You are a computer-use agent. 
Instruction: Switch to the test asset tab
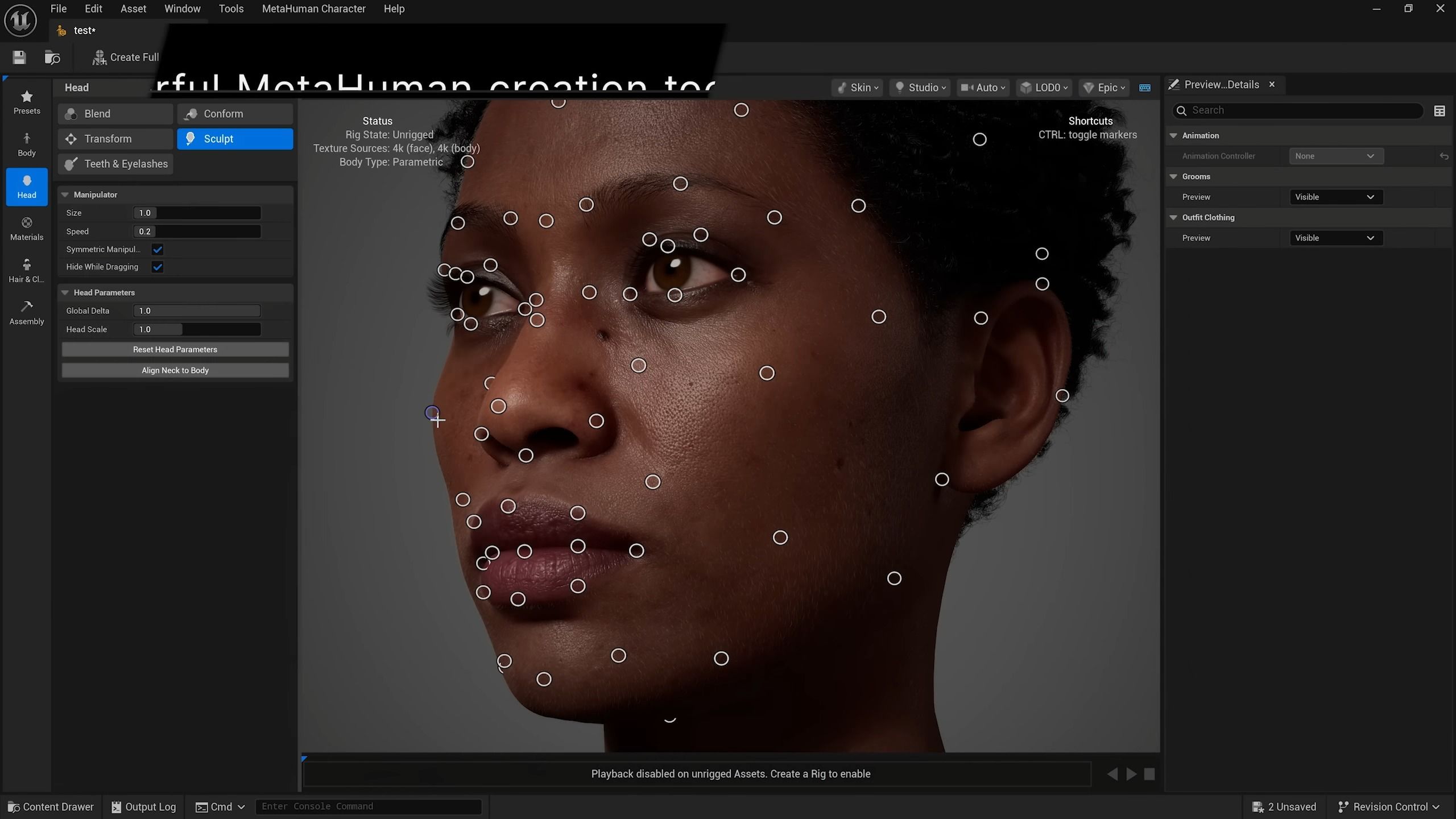(84, 30)
